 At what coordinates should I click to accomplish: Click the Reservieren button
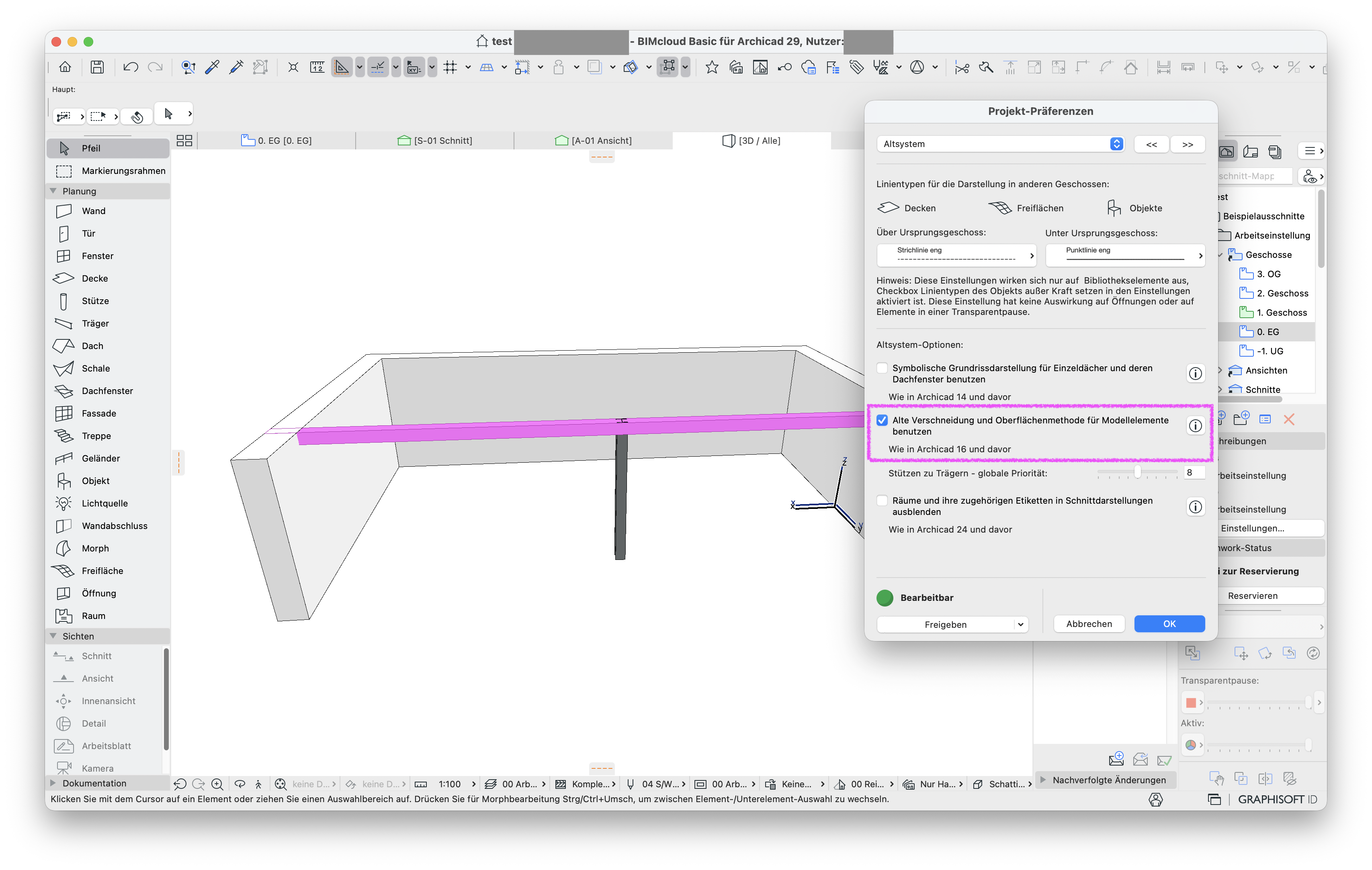pyautogui.click(x=1252, y=596)
